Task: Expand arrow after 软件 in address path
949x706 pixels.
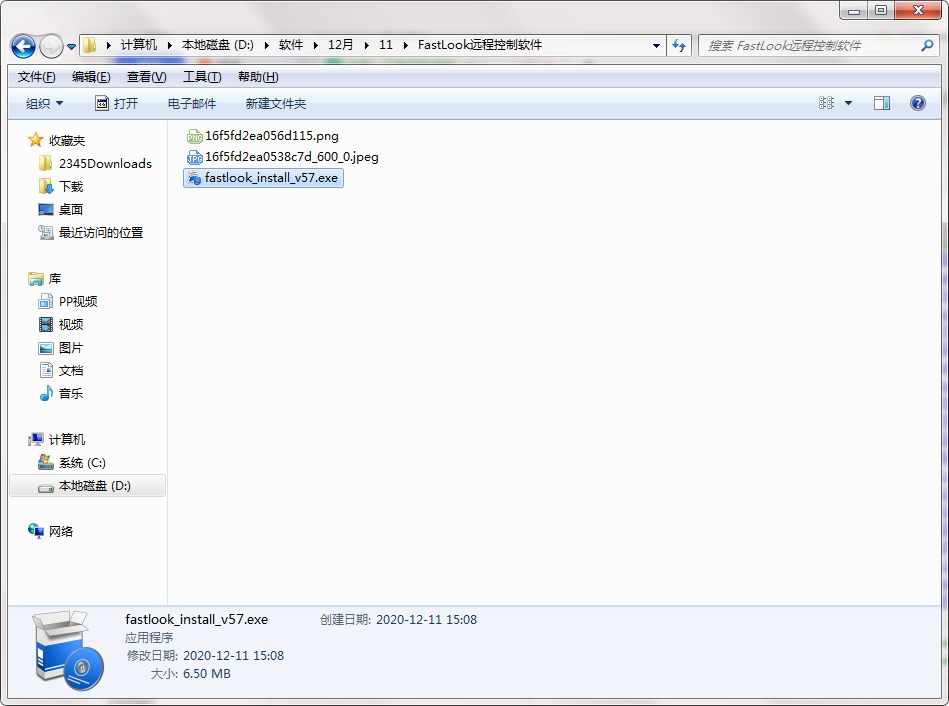Action: pos(315,45)
